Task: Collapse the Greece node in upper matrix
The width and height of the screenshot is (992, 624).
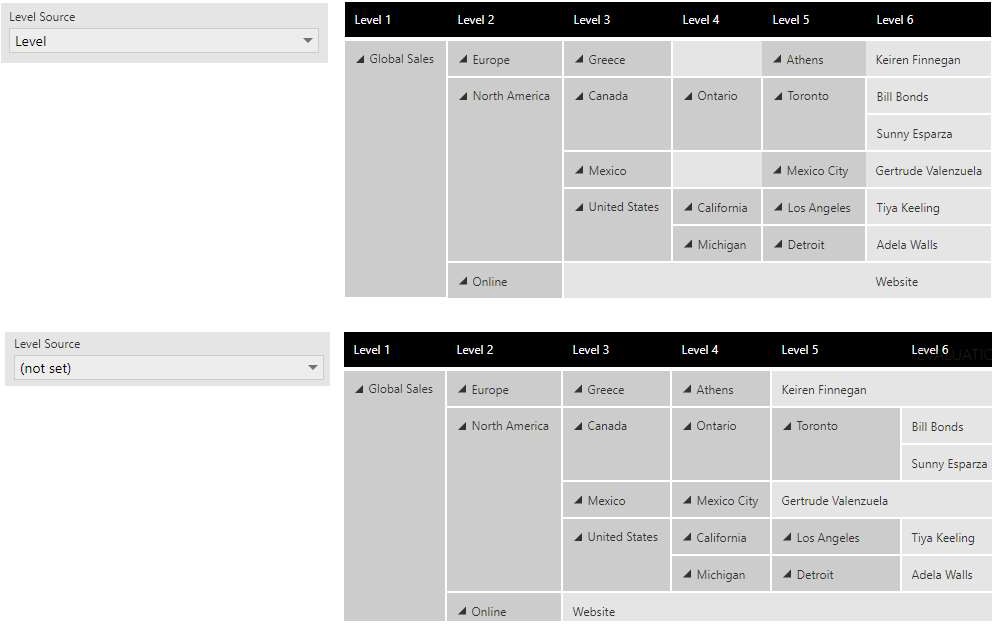Action: (x=579, y=58)
